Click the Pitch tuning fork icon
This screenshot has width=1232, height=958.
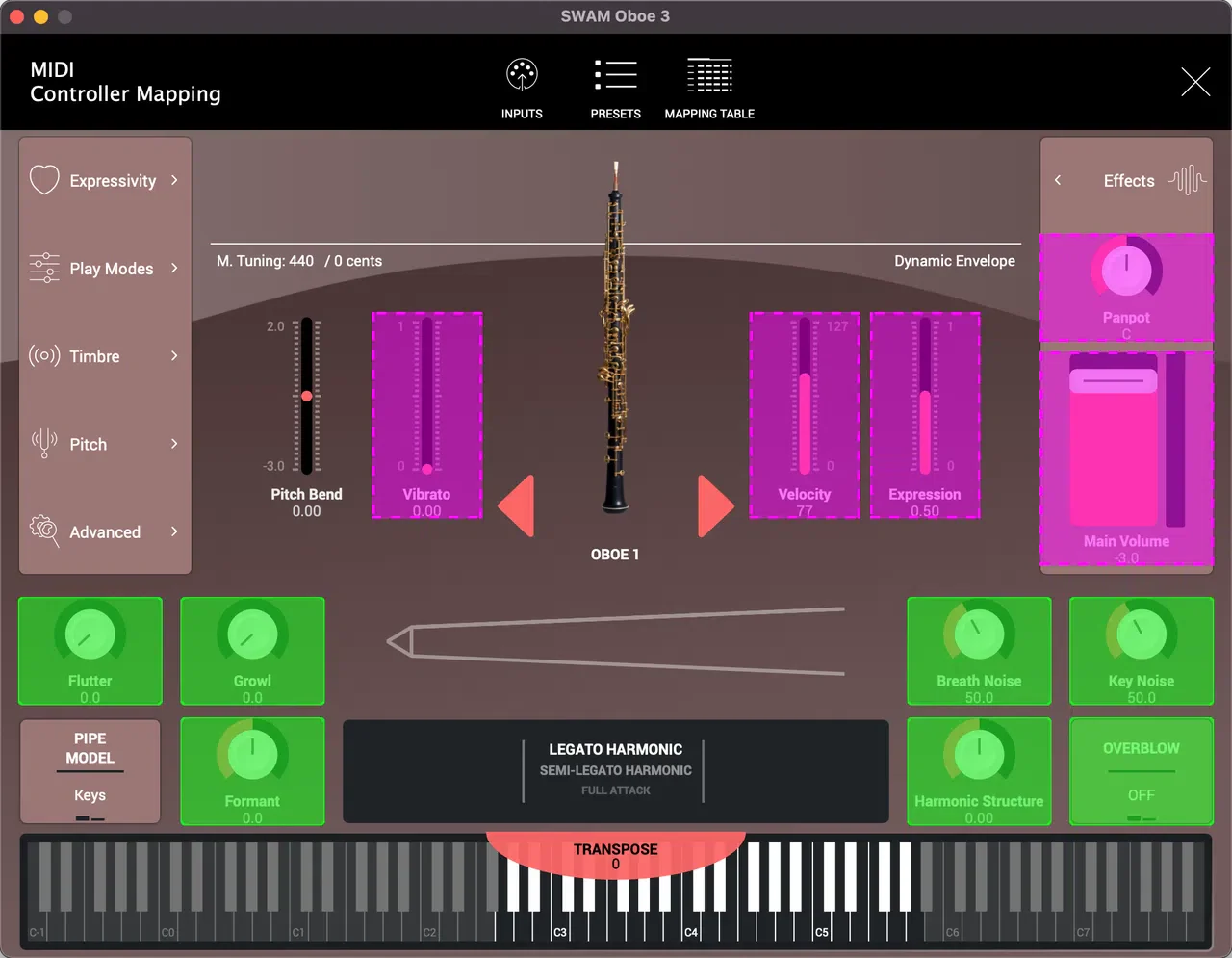pyautogui.click(x=44, y=443)
